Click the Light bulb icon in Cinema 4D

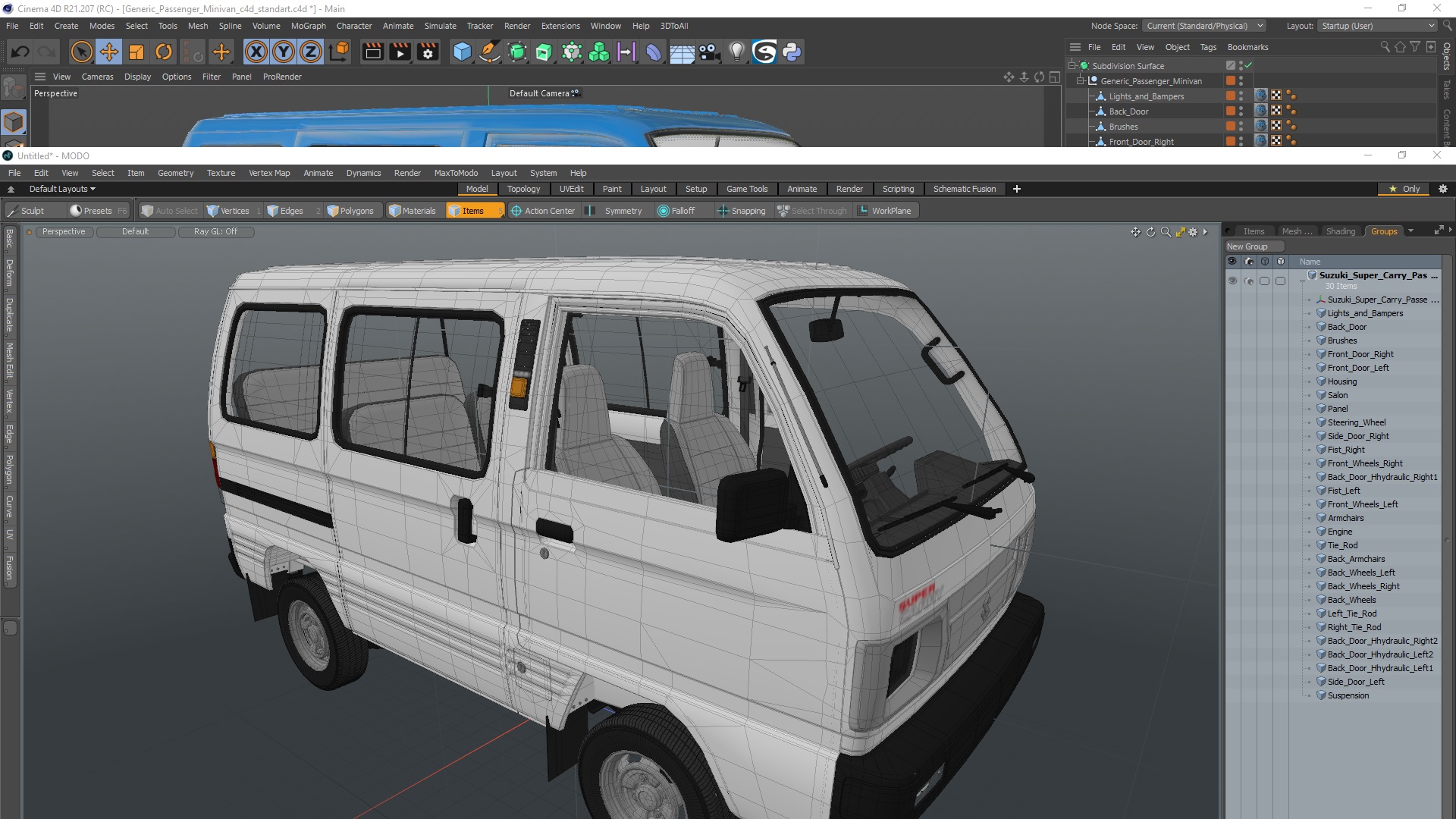736,52
